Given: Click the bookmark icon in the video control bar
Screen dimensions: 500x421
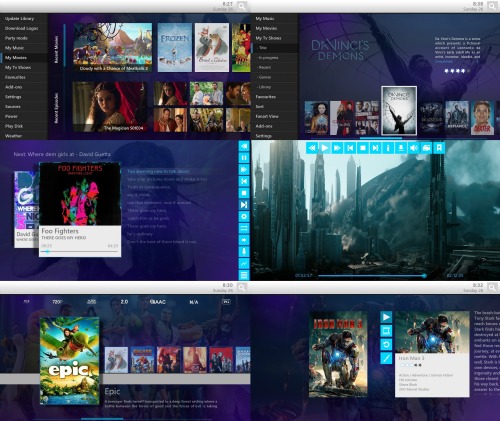Looking at the screenshot, I should pyautogui.click(x=439, y=148).
